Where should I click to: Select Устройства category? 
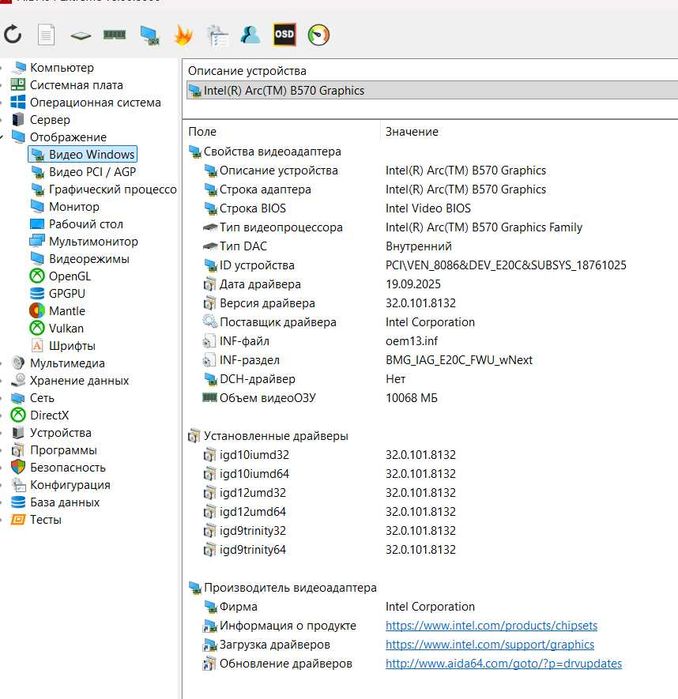[60, 432]
